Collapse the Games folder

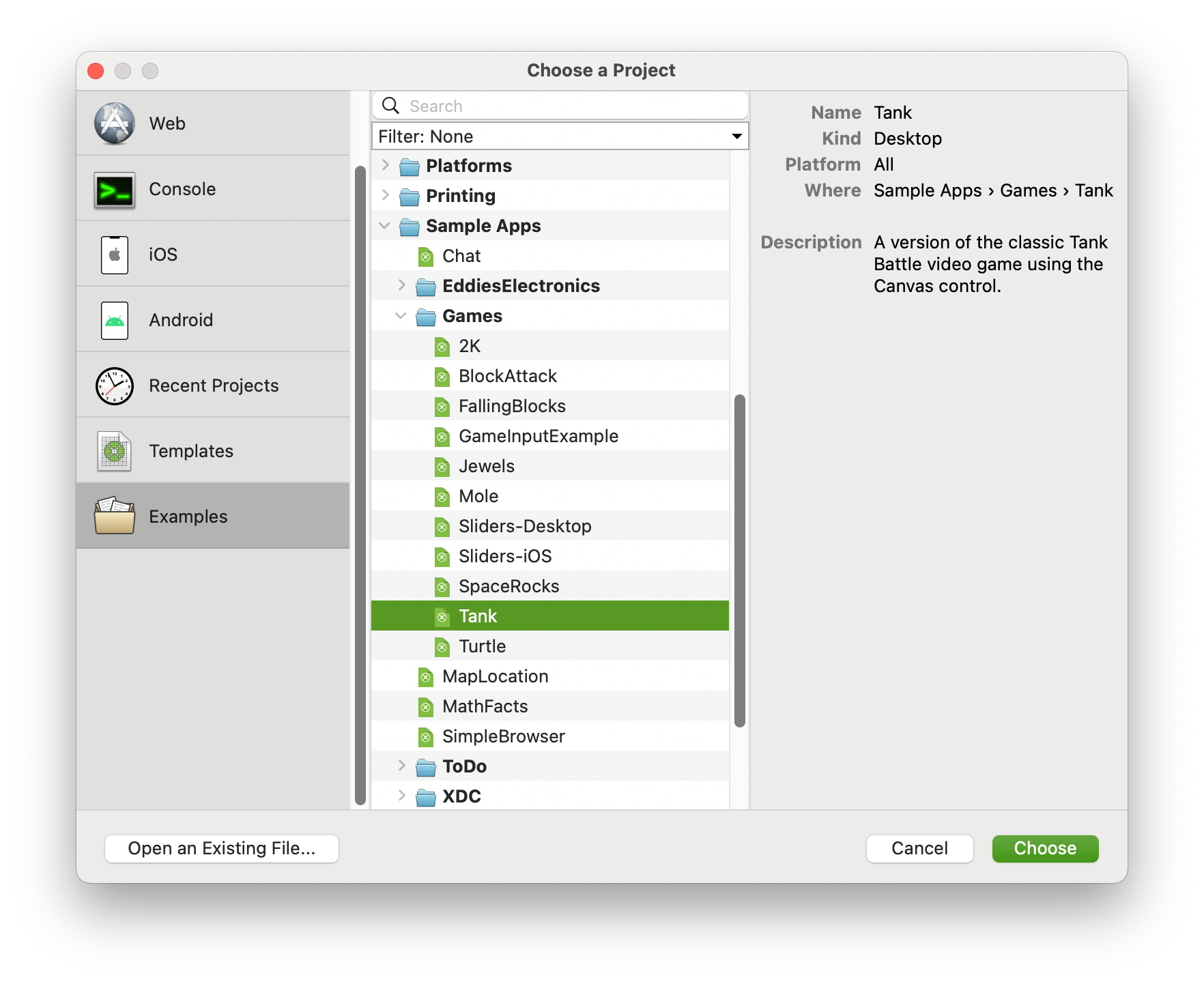click(401, 315)
